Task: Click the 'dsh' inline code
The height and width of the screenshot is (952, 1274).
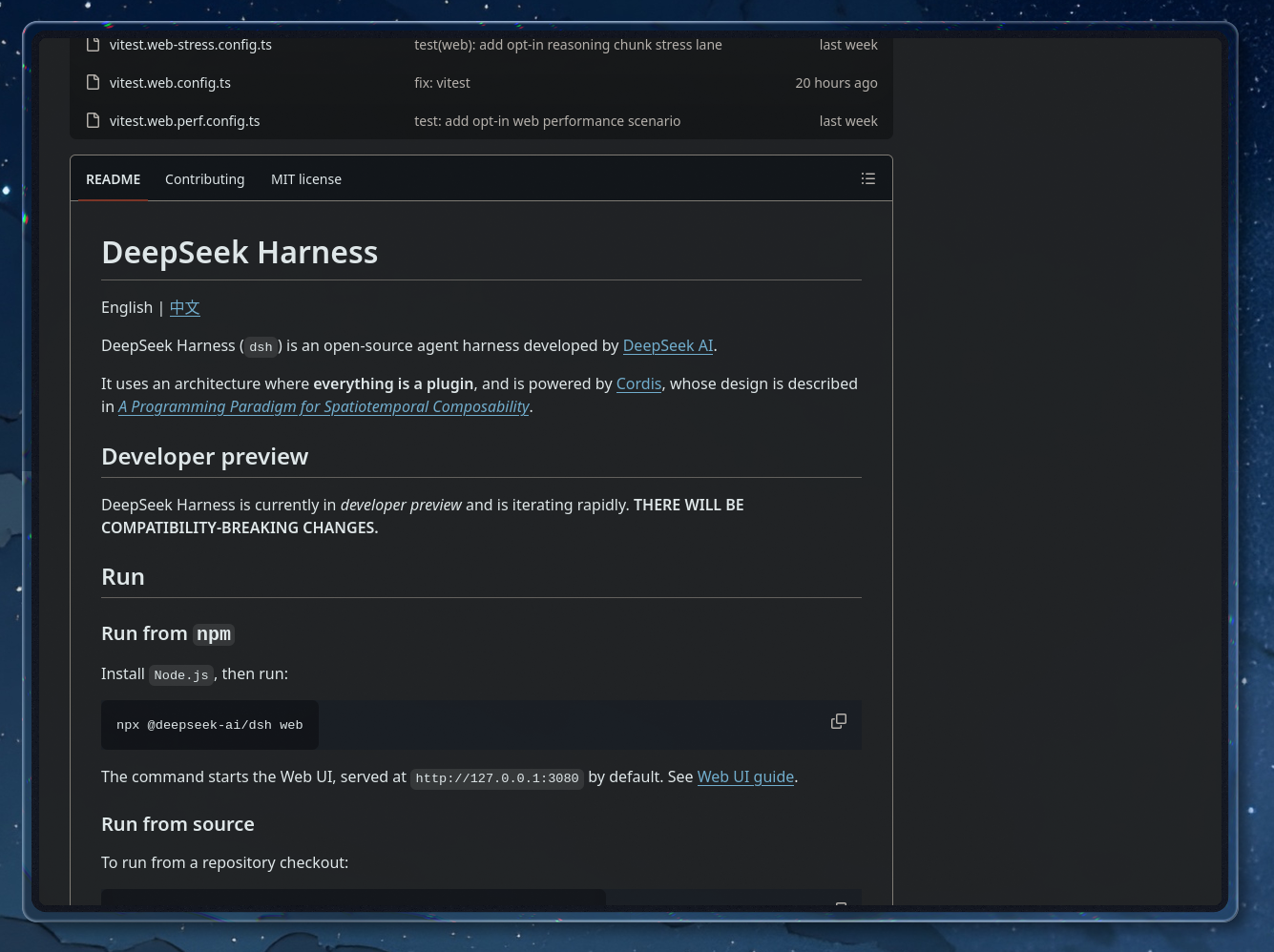Action: point(261,347)
